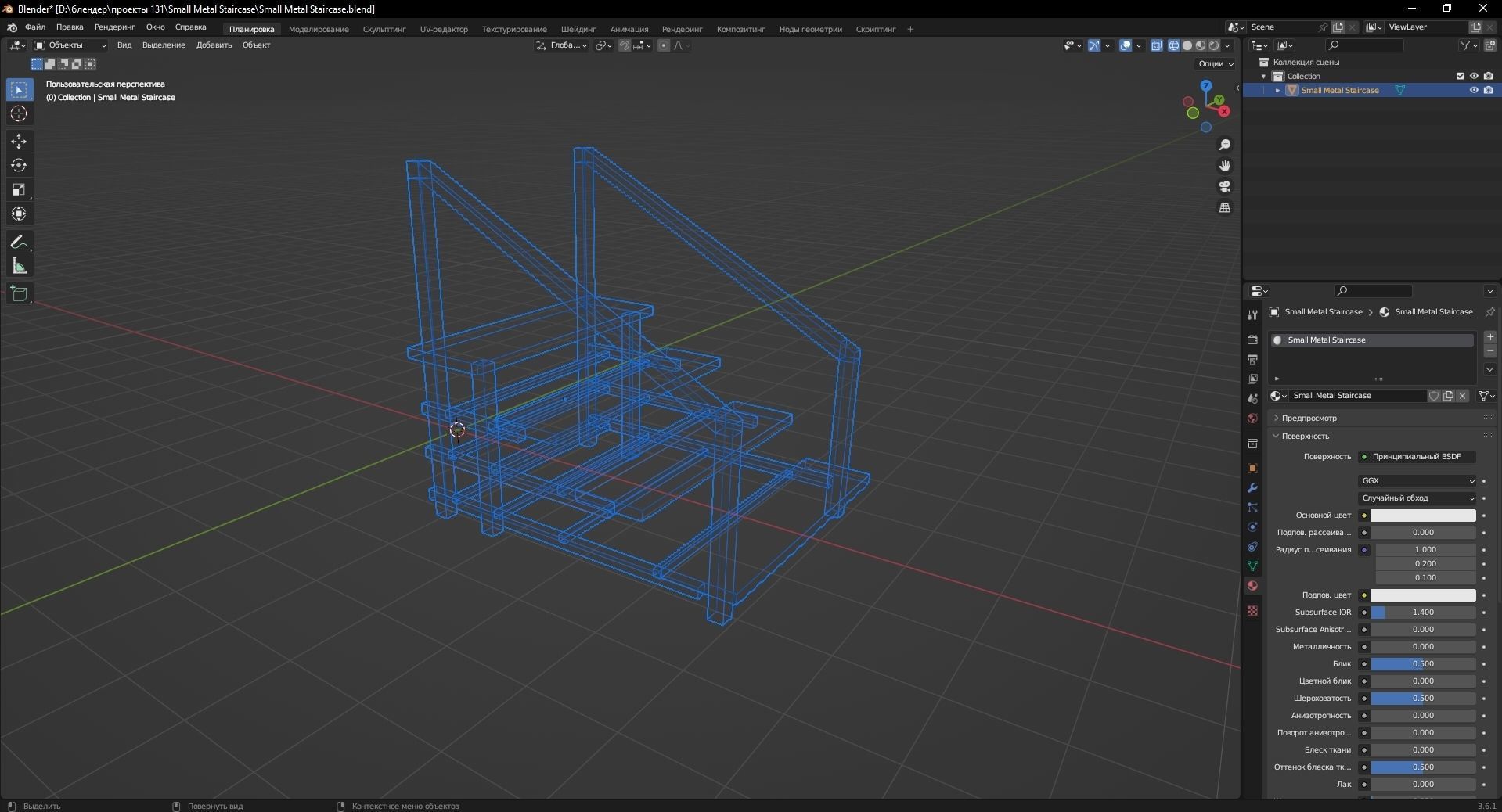Image resolution: width=1502 pixels, height=812 pixels.
Task: Open the Particles properties tab
Action: click(x=1252, y=507)
